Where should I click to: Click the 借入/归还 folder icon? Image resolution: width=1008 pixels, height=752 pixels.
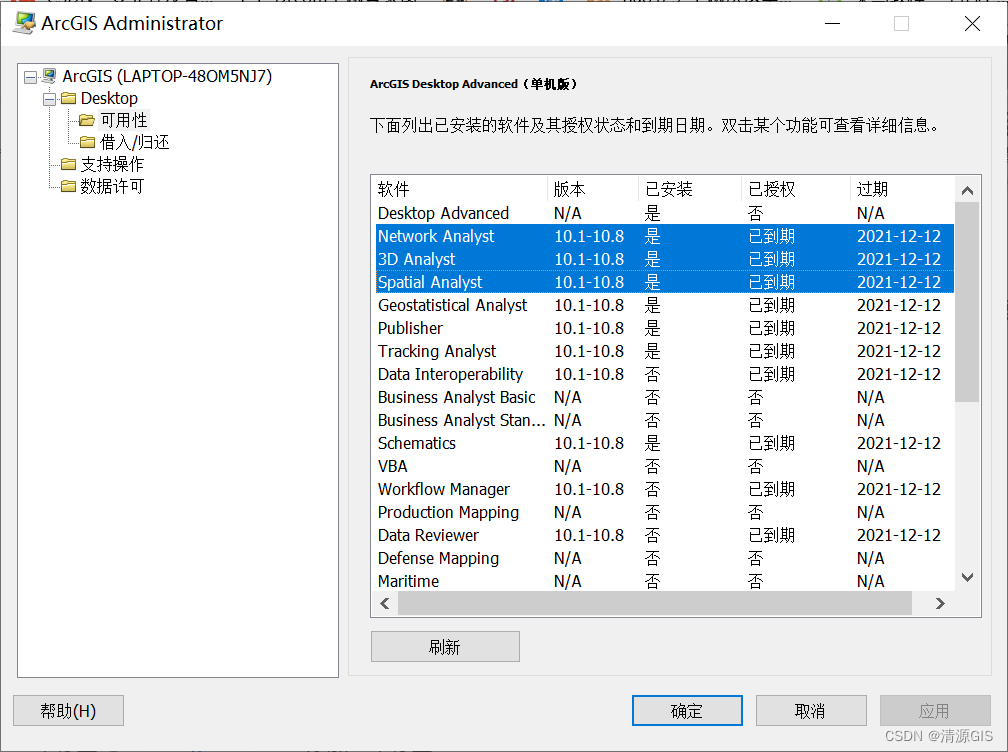click(87, 142)
